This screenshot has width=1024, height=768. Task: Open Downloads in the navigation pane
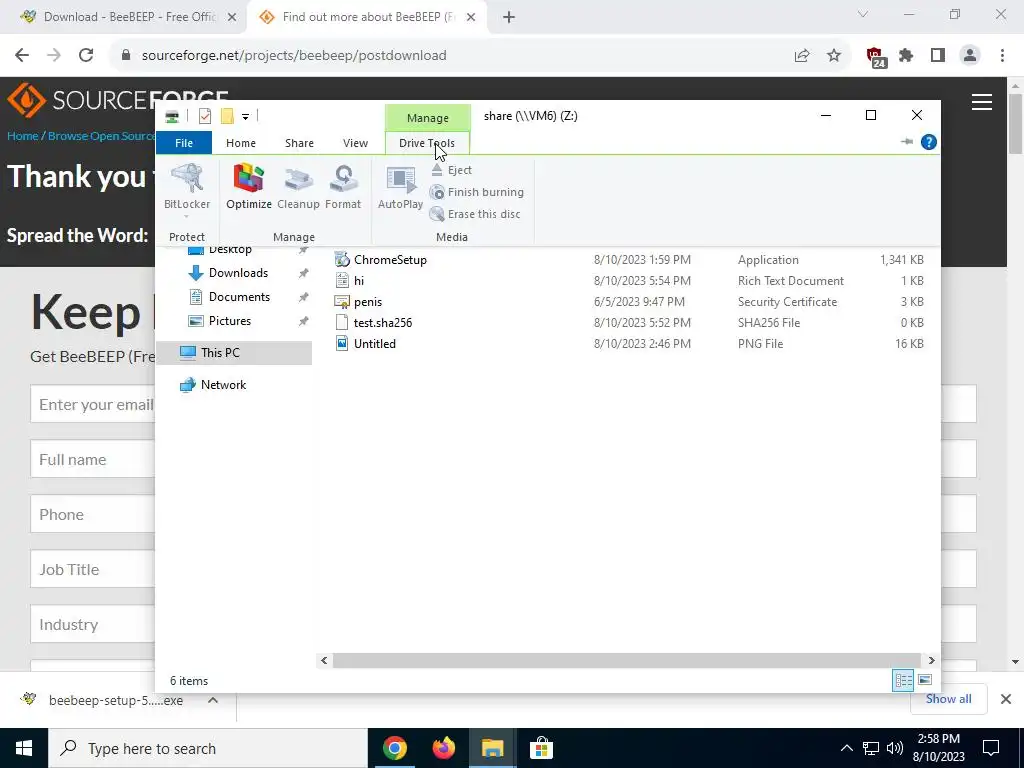tap(238, 273)
